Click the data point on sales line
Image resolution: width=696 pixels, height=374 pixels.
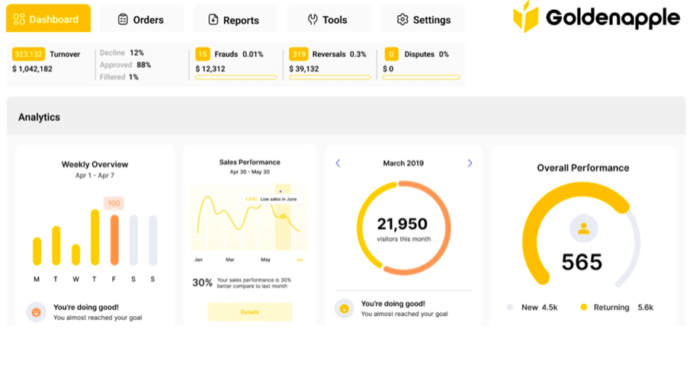[283, 217]
